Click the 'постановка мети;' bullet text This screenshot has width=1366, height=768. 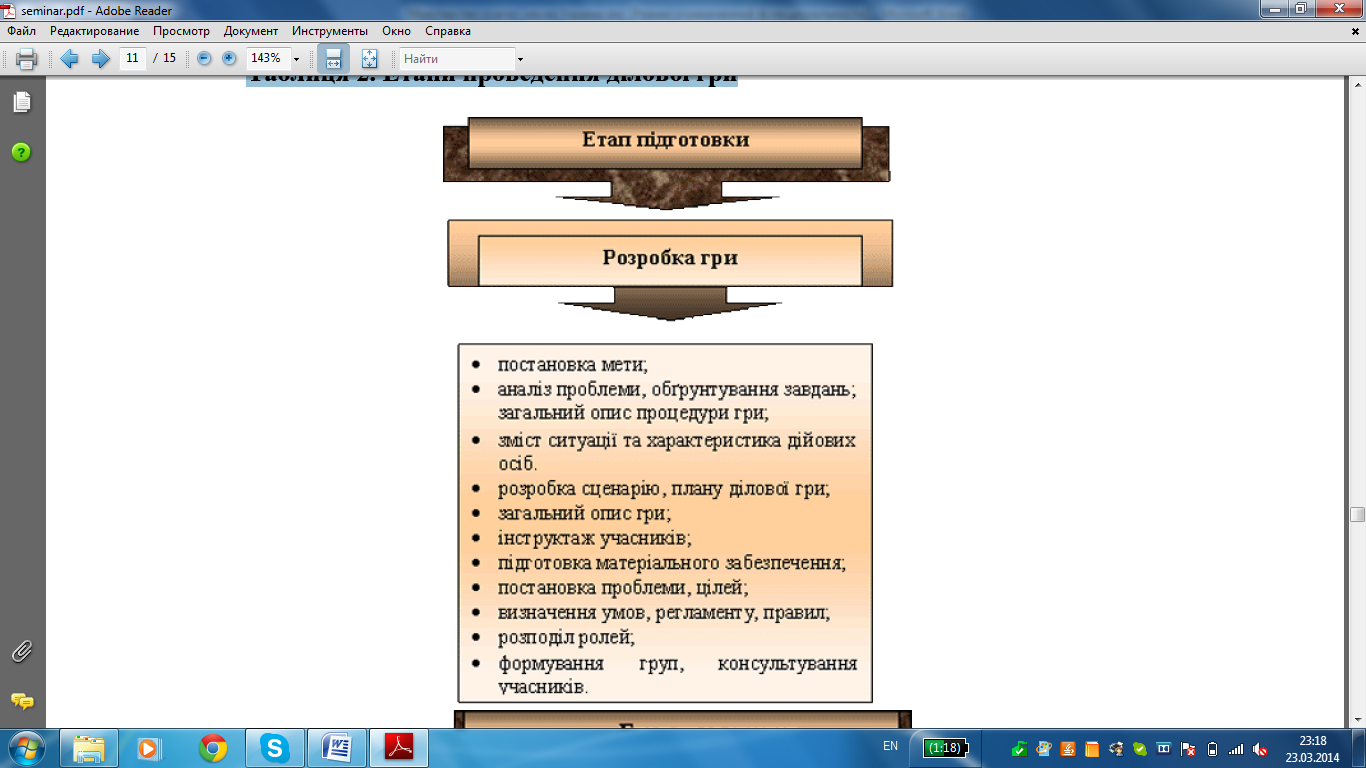coord(573,365)
